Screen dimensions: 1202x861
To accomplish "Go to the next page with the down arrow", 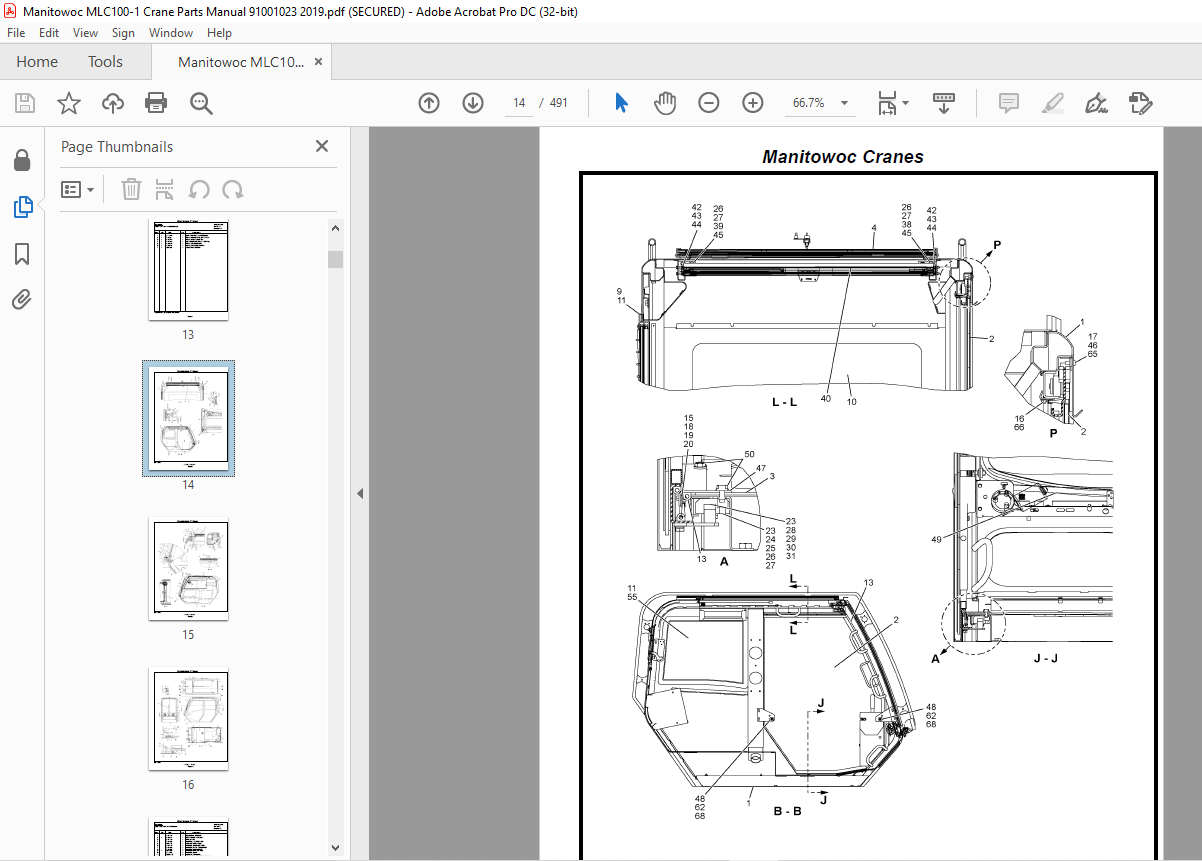I will [x=473, y=103].
